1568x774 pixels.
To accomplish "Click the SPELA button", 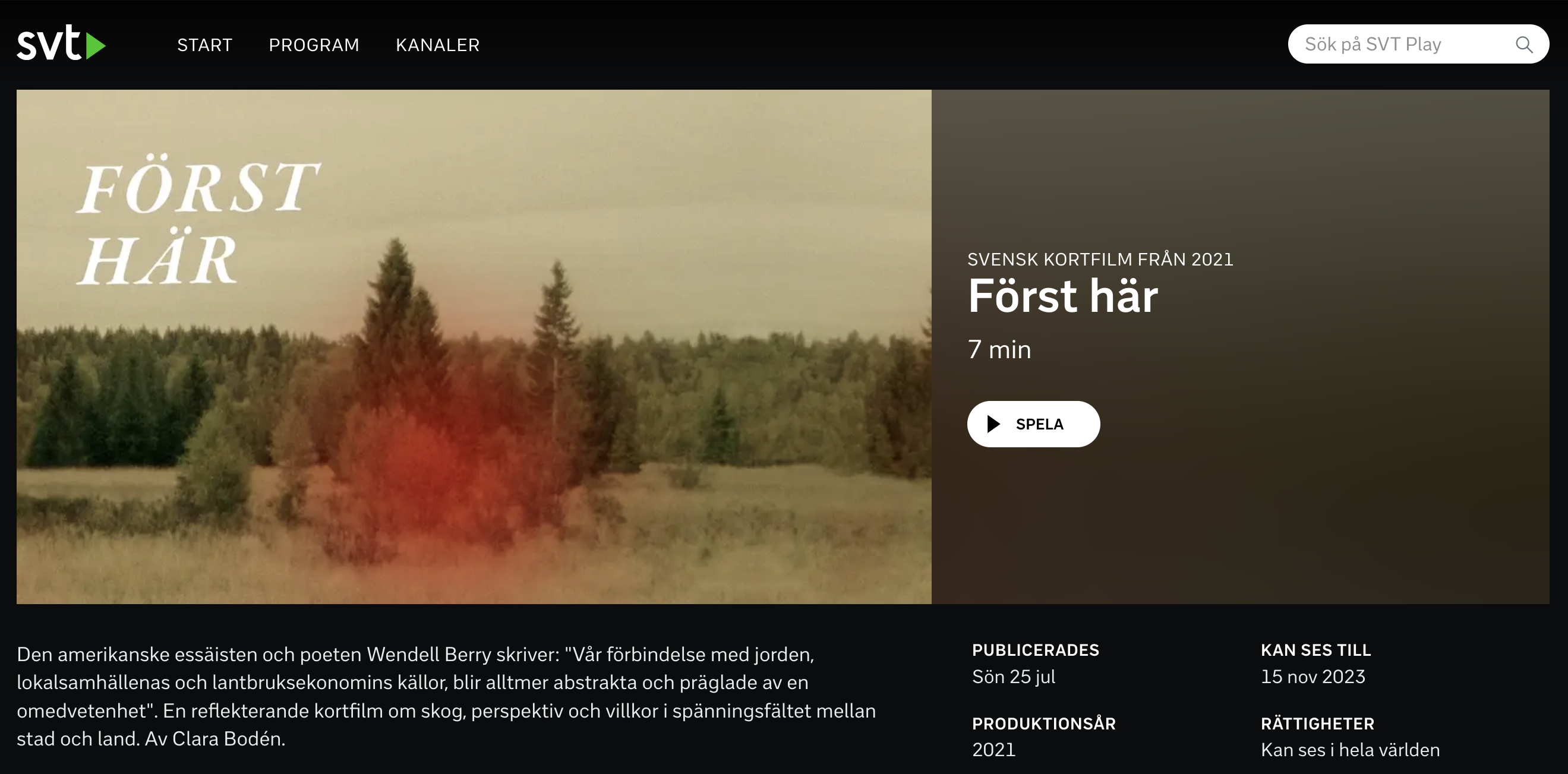I will click(x=1034, y=424).
